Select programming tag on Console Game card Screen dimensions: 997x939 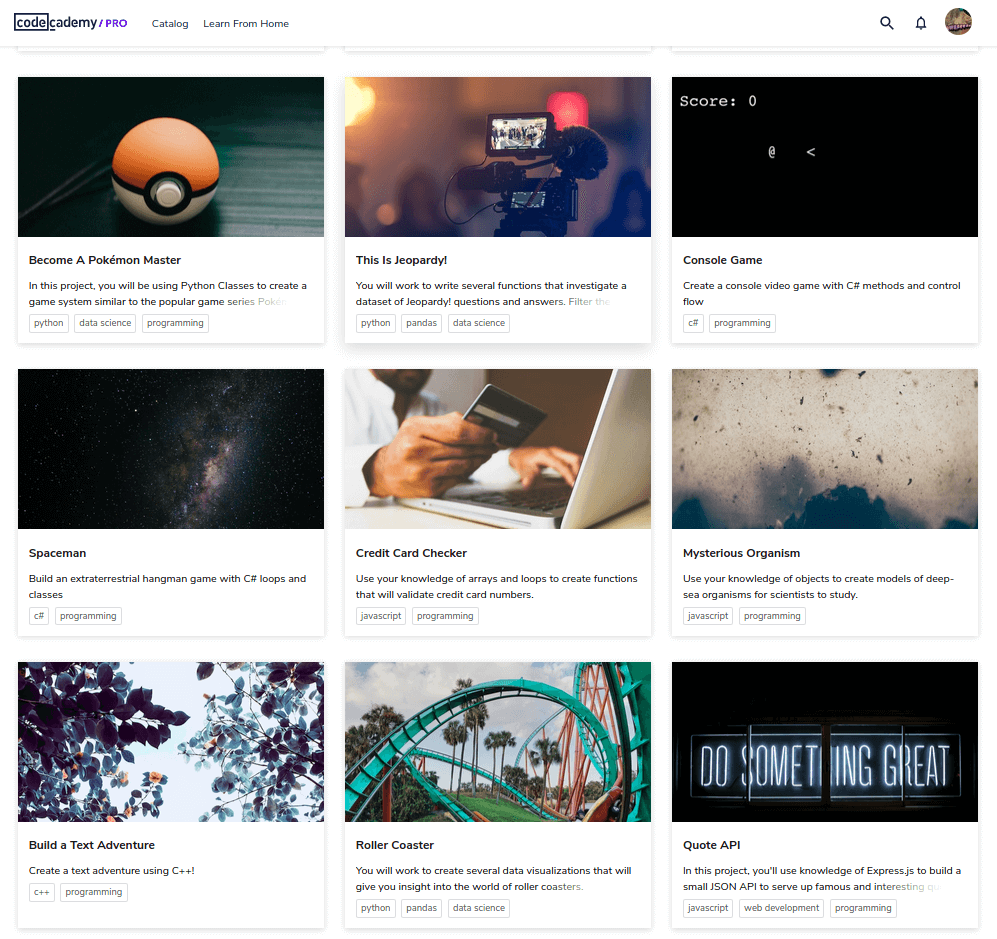742,323
